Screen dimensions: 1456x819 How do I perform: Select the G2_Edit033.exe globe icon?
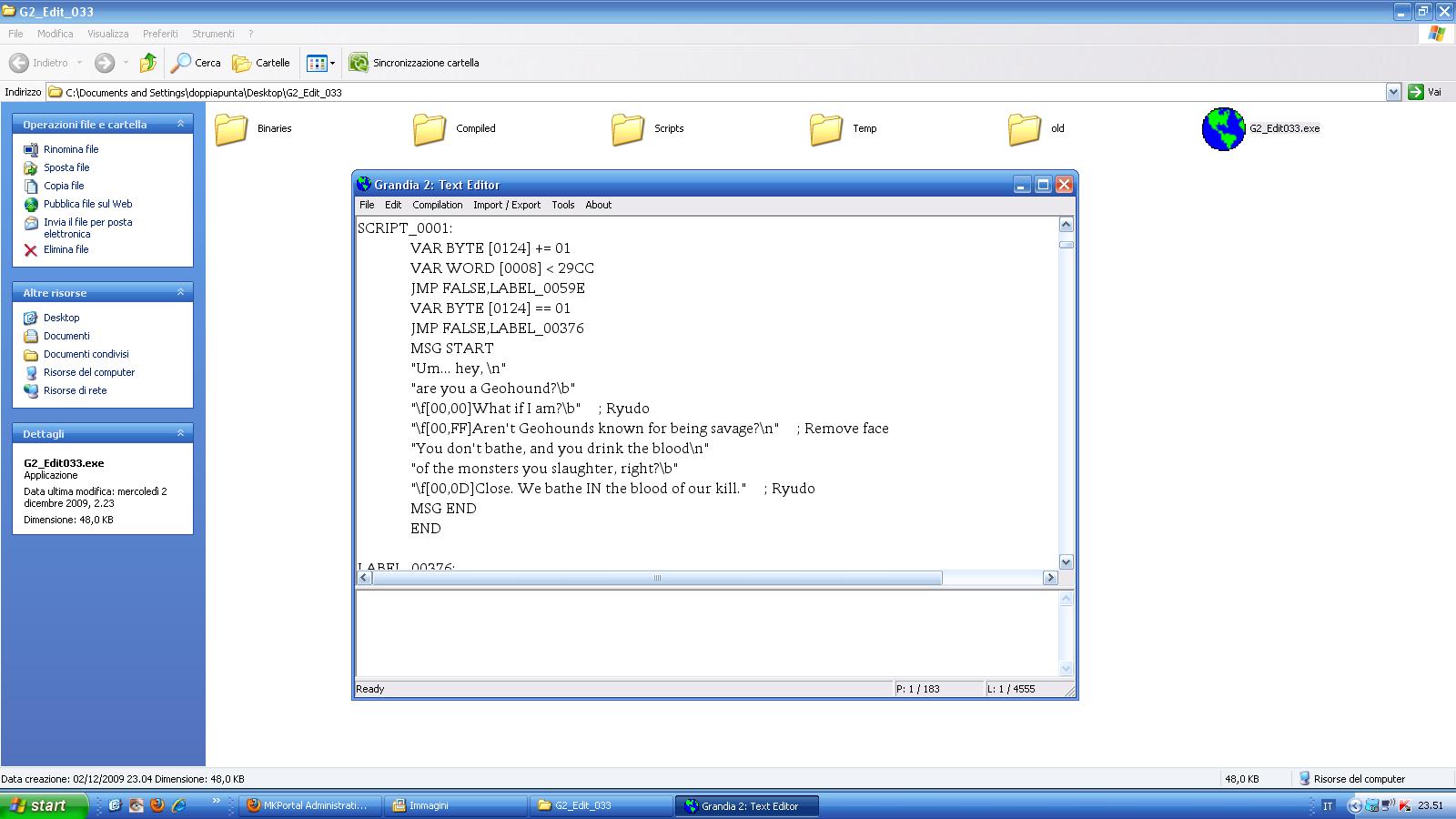tap(1223, 129)
